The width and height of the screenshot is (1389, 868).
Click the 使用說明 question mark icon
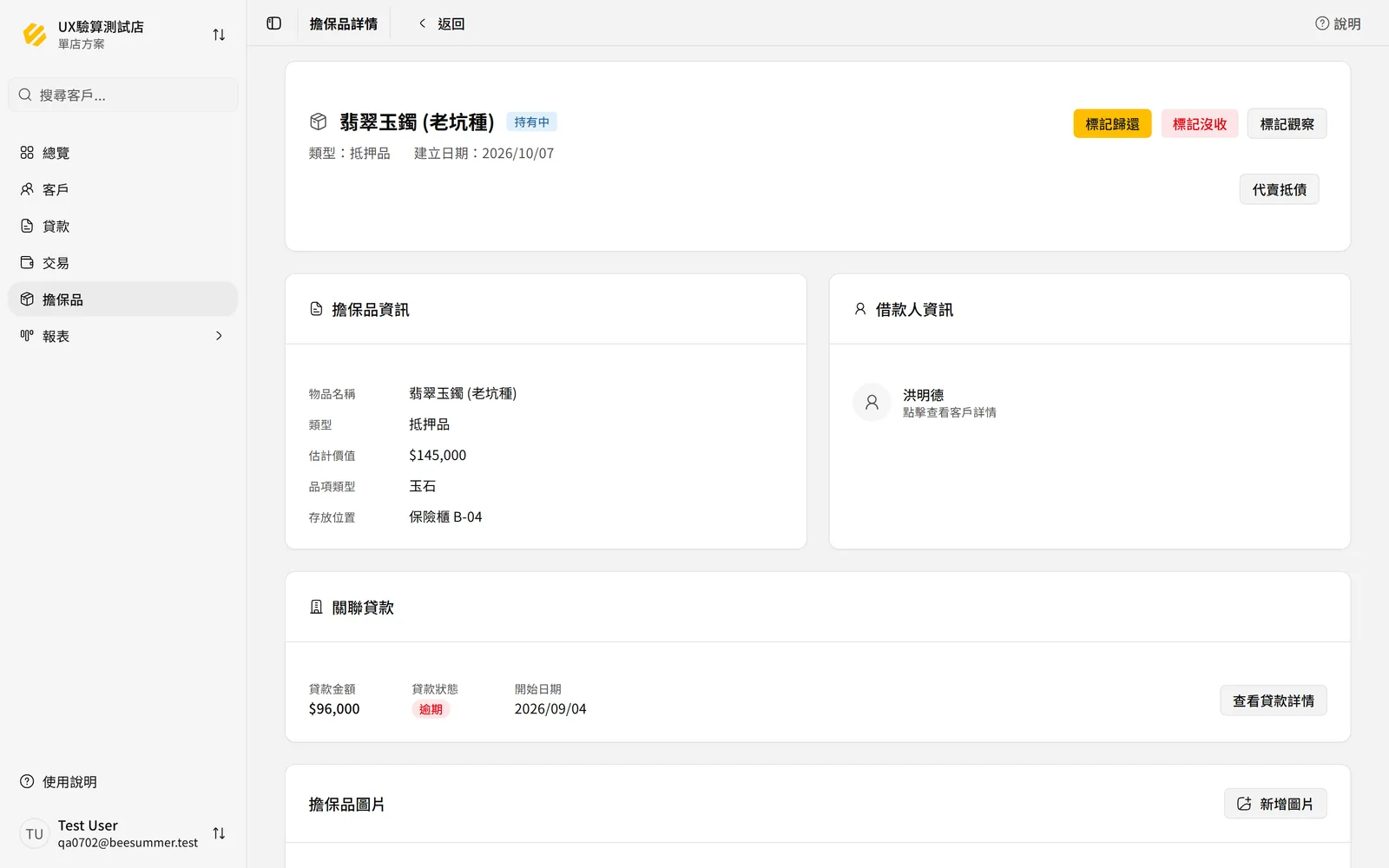(27, 781)
